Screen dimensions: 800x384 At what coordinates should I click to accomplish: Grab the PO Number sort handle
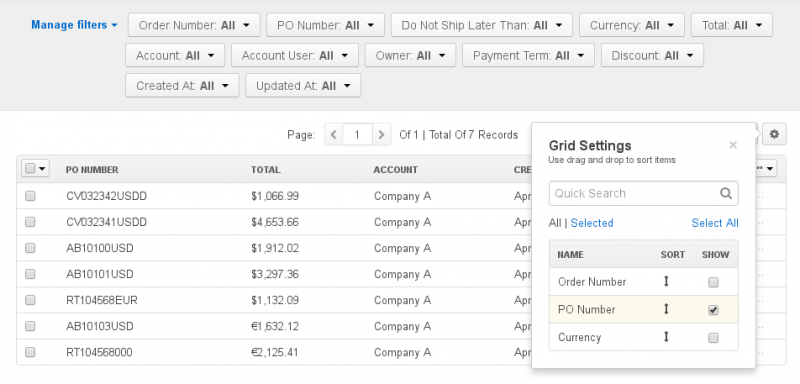pyautogui.click(x=666, y=309)
